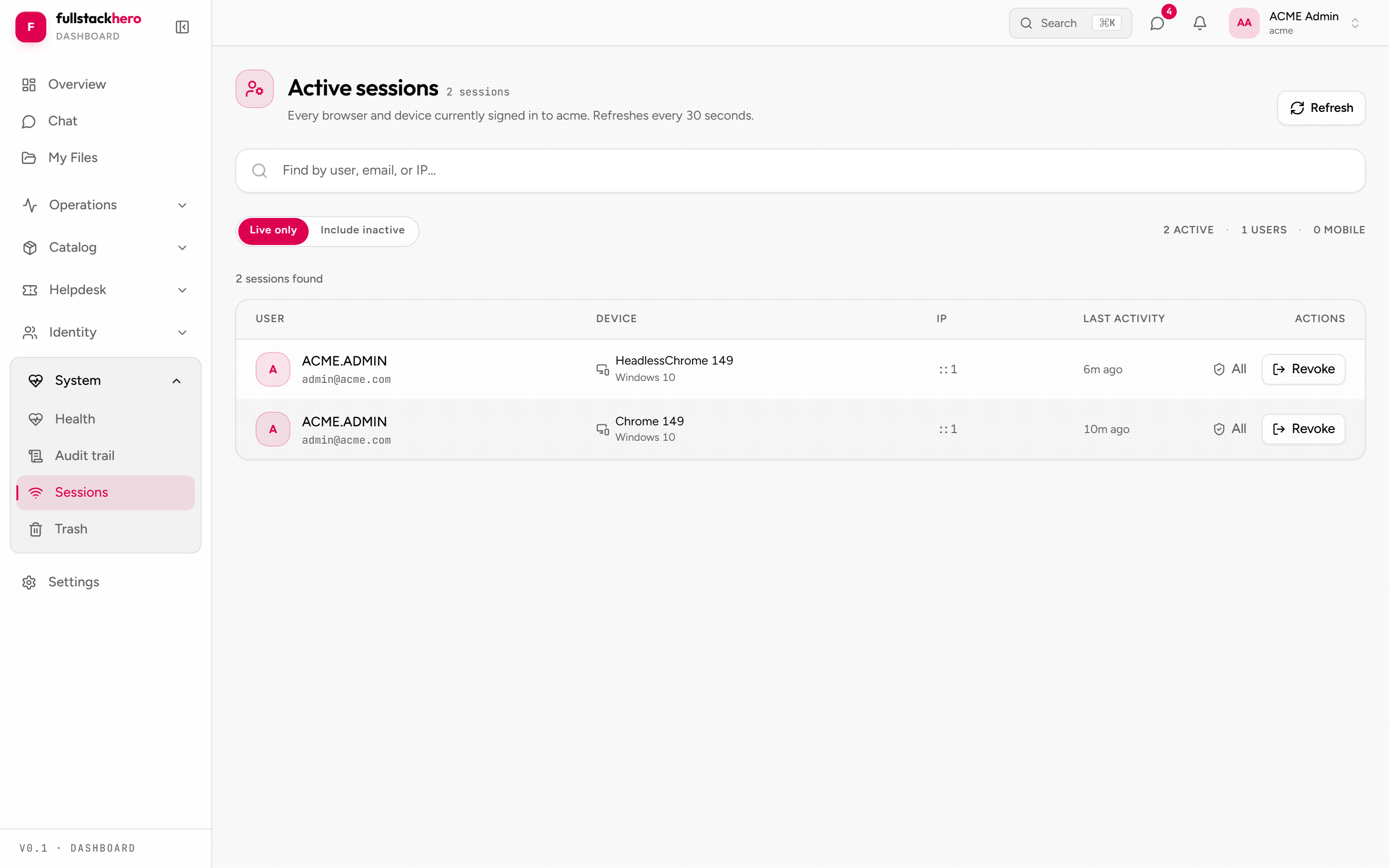The image size is (1389, 868).
Task: Click the AA user avatar
Action: point(1244,23)
